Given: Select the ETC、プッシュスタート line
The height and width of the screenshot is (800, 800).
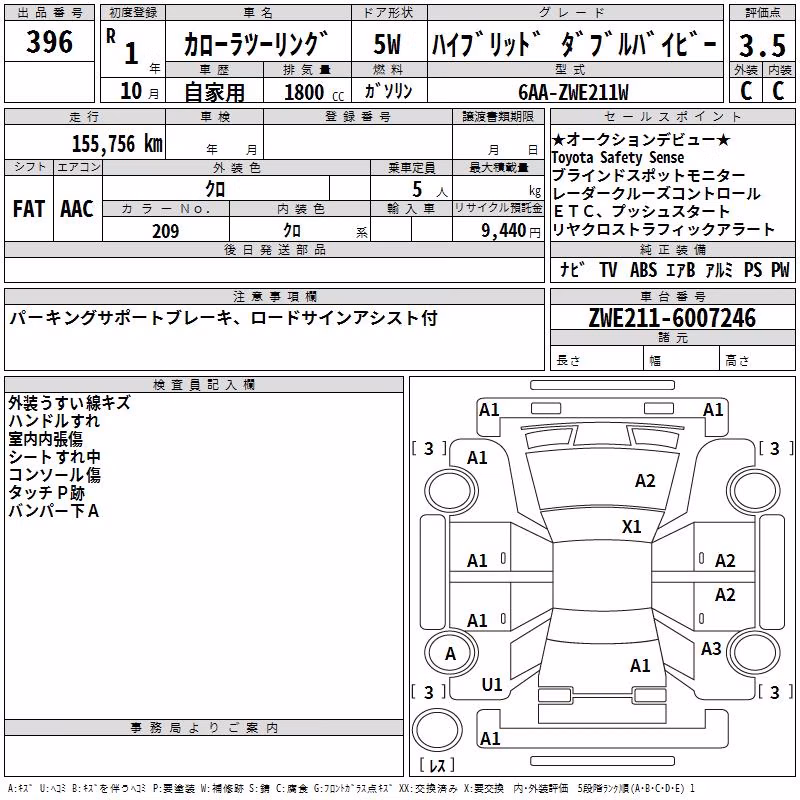Looking at the screenshot, I should point(641,211).
